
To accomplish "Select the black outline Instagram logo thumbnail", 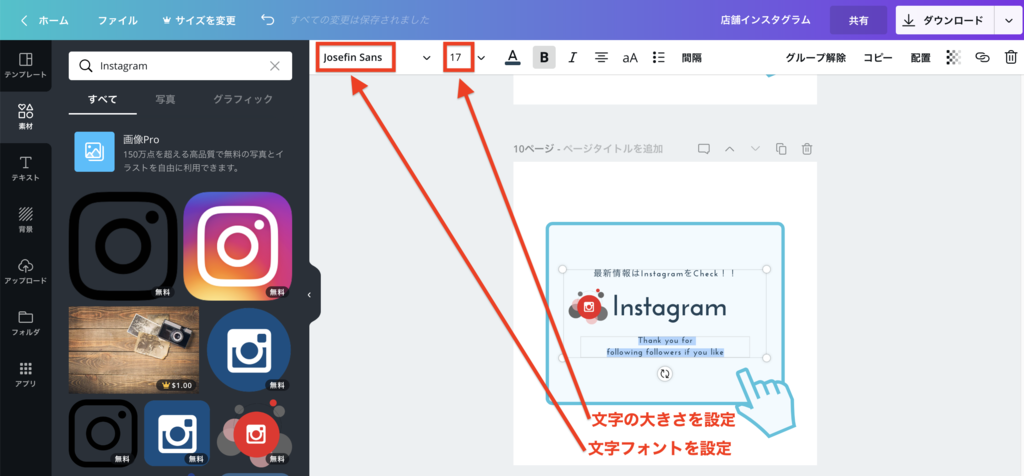I will 123,246.
